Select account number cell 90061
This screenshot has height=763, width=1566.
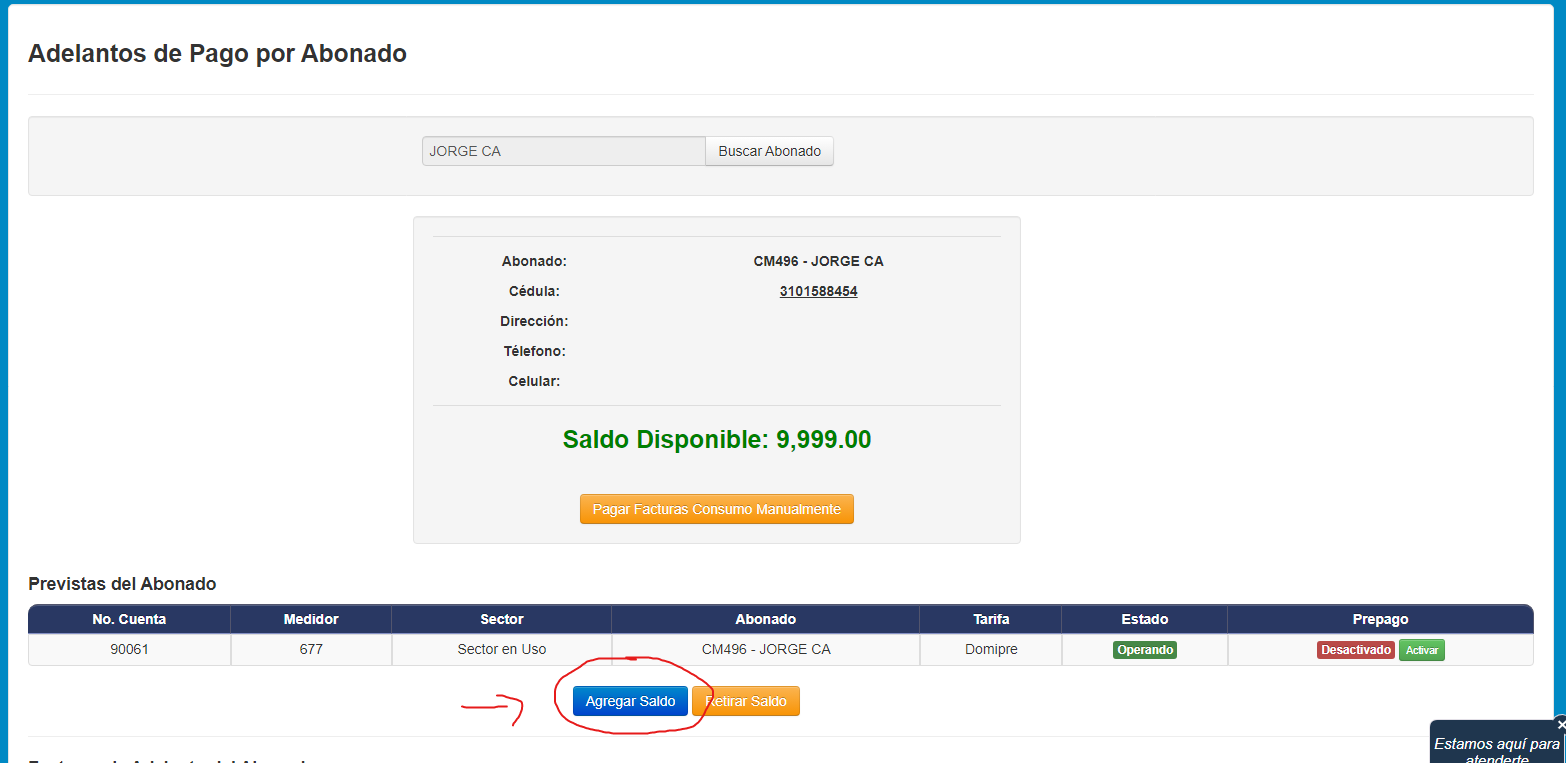coord(130,650)
